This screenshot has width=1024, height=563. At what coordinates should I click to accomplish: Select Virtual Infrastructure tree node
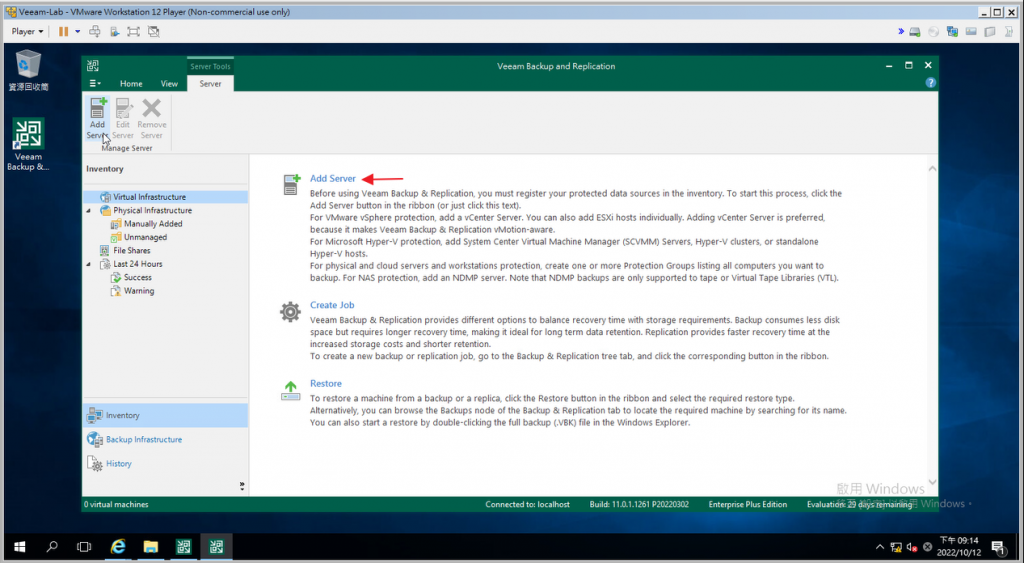pyautogui.click(x=150, y=197)
